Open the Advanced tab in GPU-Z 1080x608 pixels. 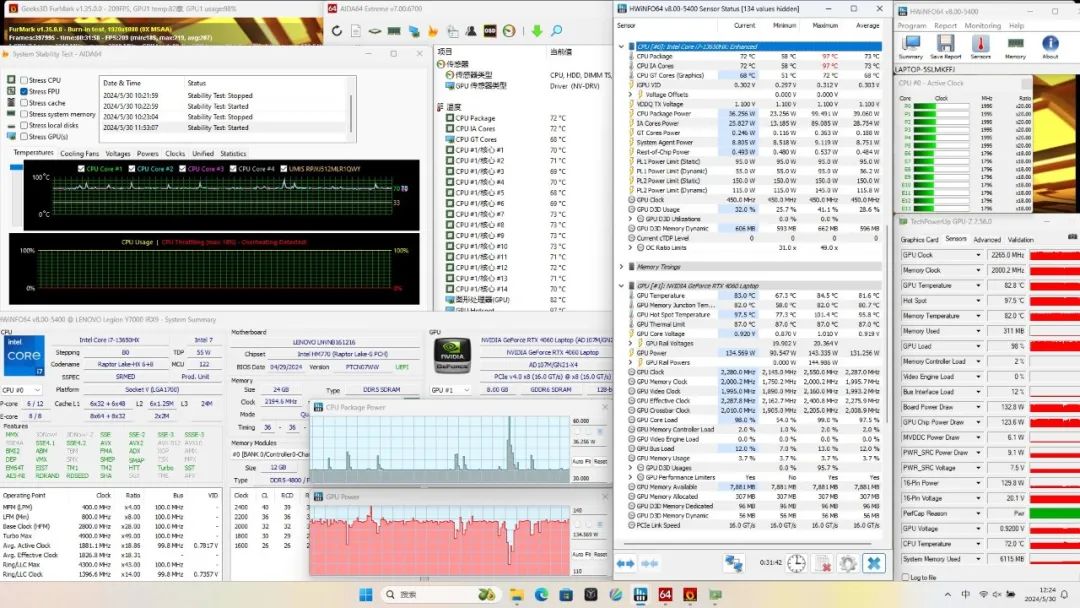coord(987,240)
